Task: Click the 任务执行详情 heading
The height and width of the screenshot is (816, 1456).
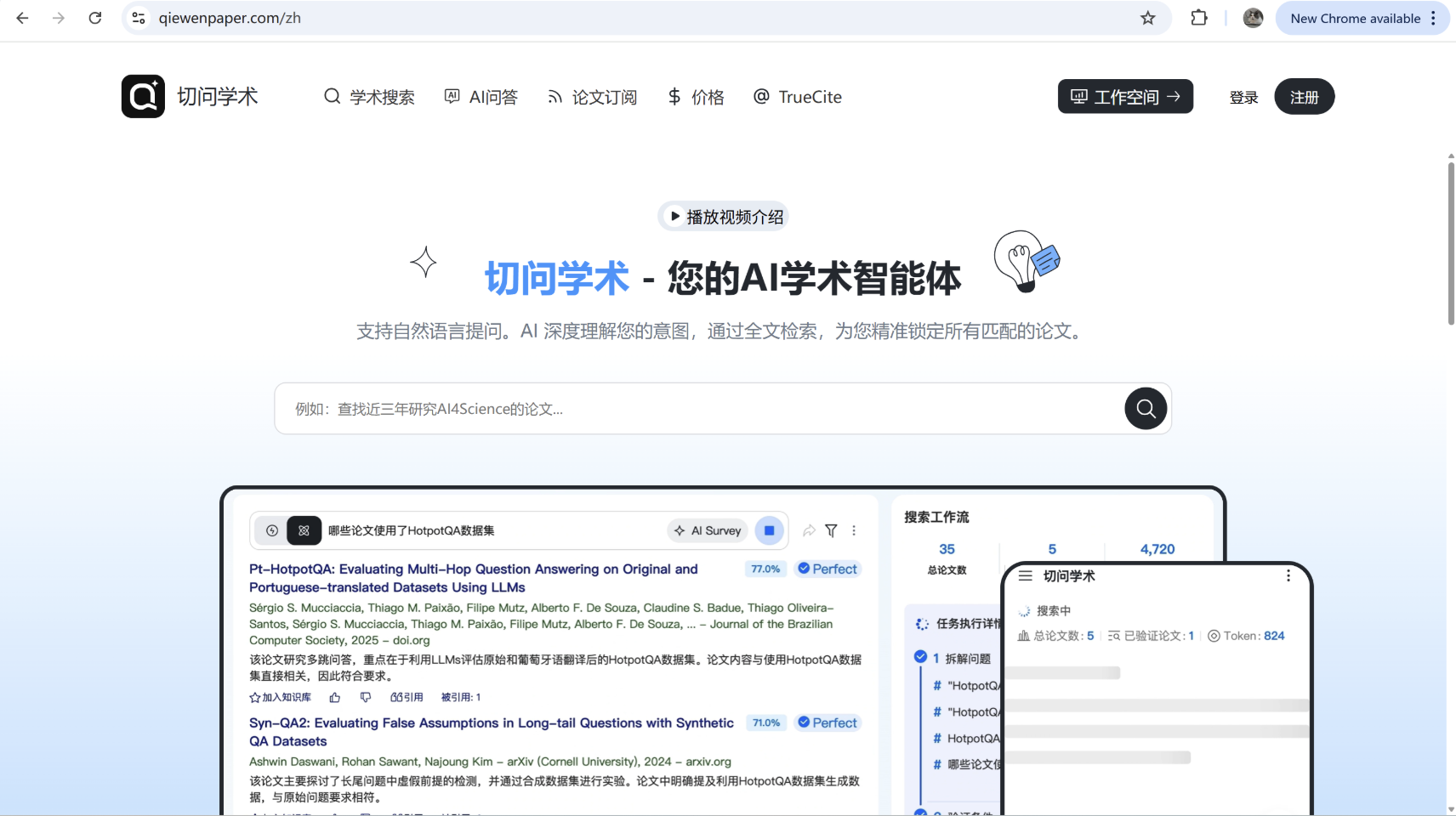Action: click(967, 623)
